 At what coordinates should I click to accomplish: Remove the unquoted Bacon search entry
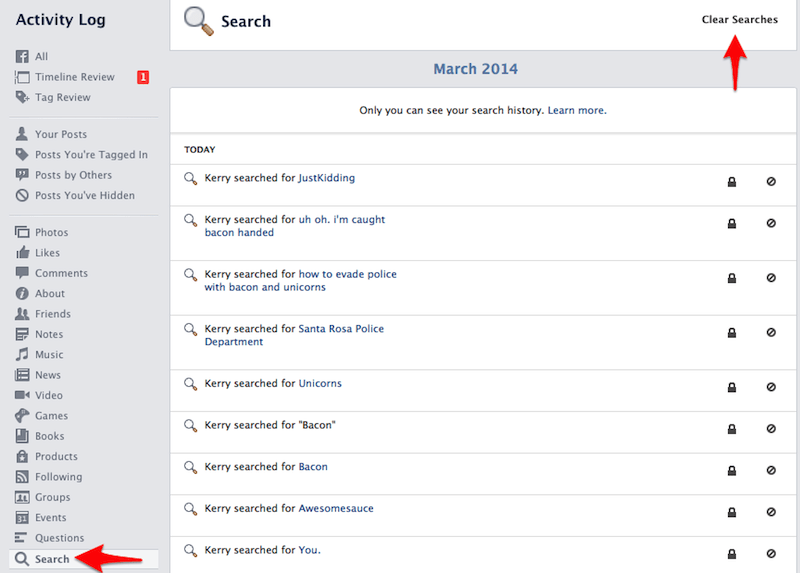point(771,470)
